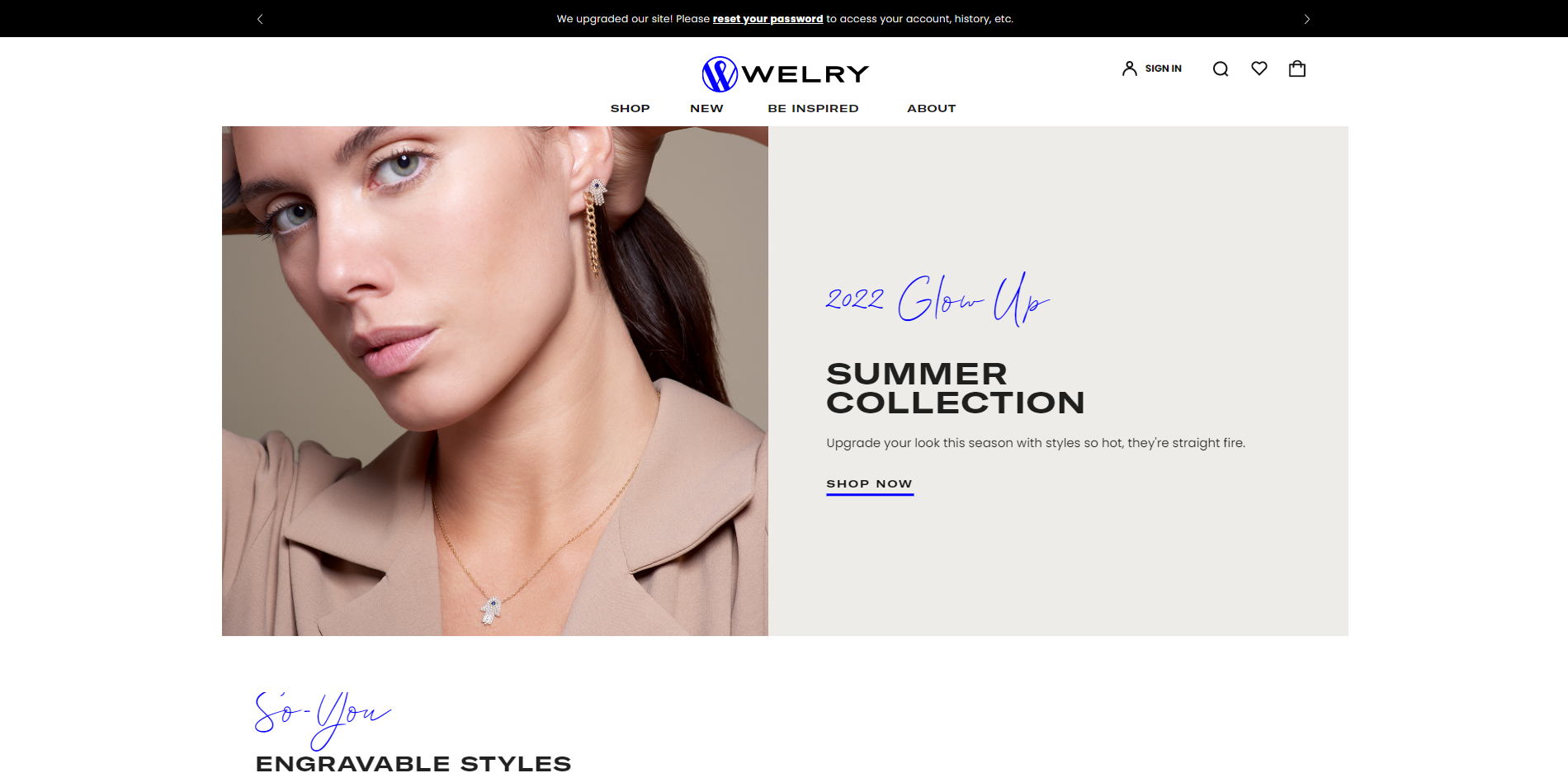
Task: Open the NEW menu item
Action: coord(706,108)
